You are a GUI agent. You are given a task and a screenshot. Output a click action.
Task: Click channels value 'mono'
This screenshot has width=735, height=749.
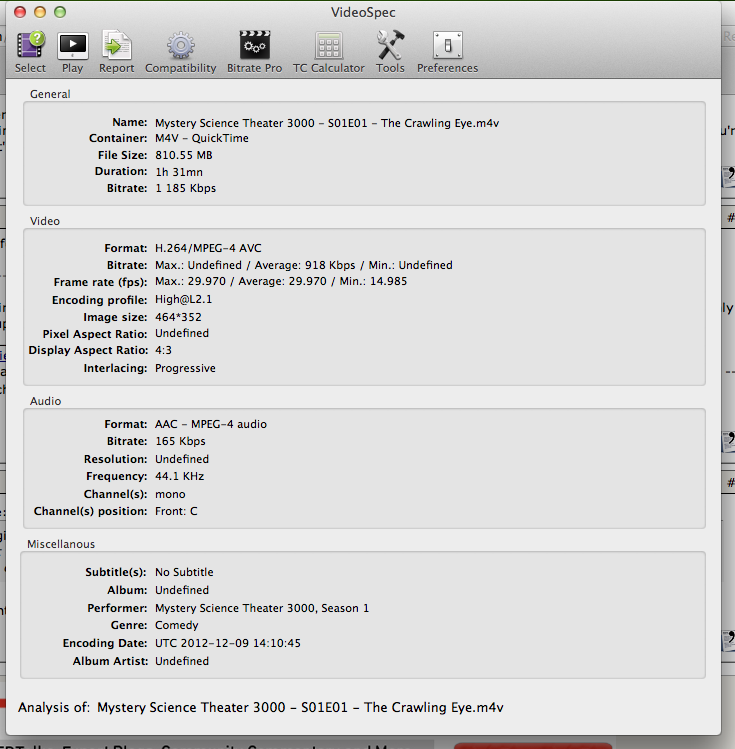click(170, 494)
